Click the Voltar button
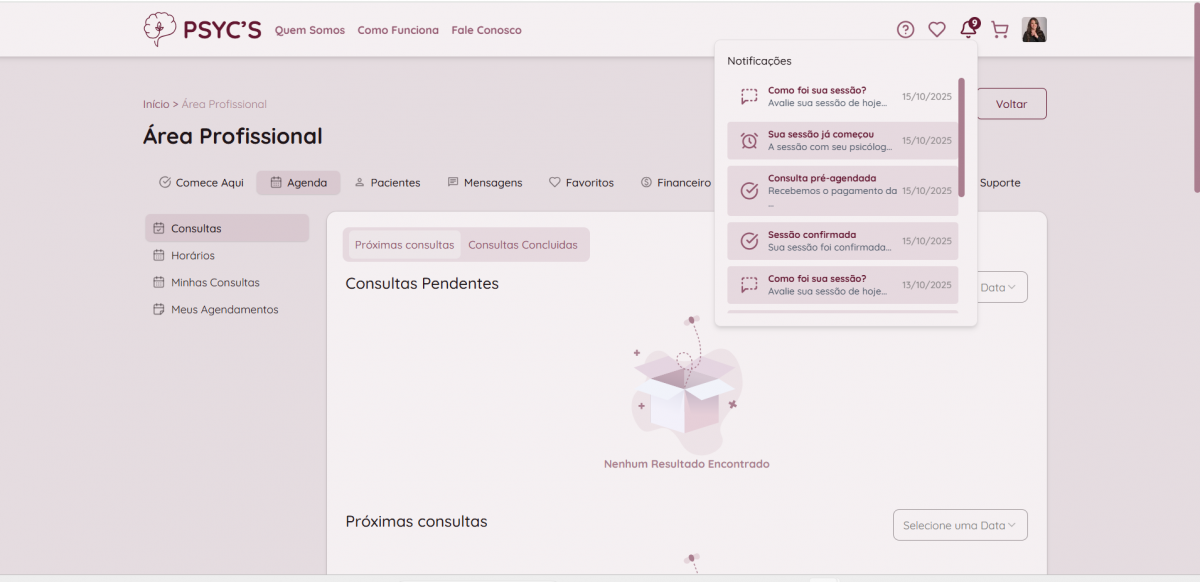Screen dimensions: 1200x582 [x=1011, y=104]
